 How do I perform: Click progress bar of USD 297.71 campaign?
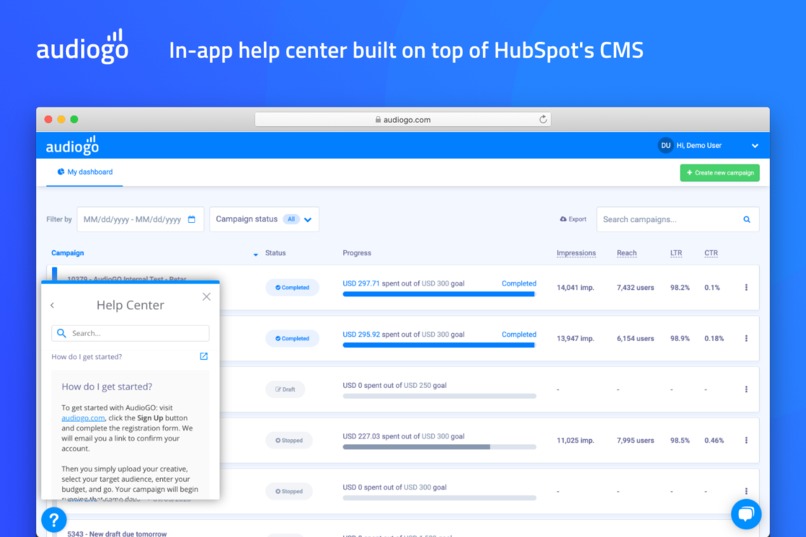click(439, 294)
